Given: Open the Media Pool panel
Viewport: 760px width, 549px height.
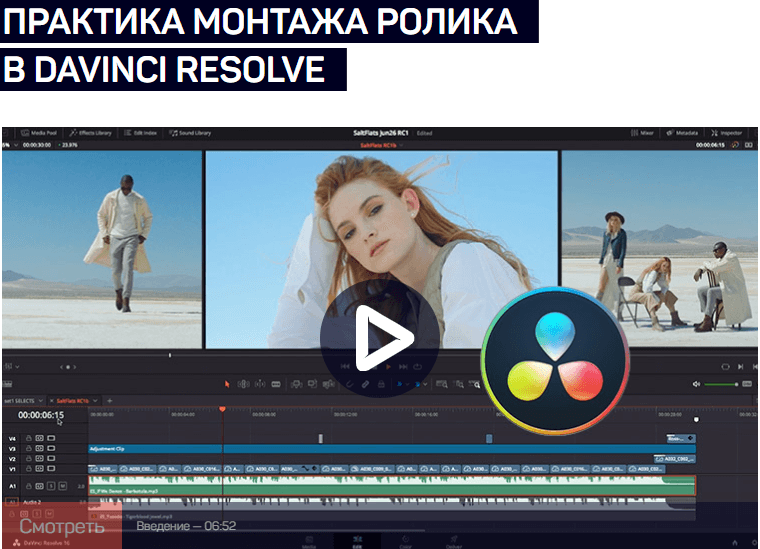Looking at the screenshot, I should click(39, 133).
